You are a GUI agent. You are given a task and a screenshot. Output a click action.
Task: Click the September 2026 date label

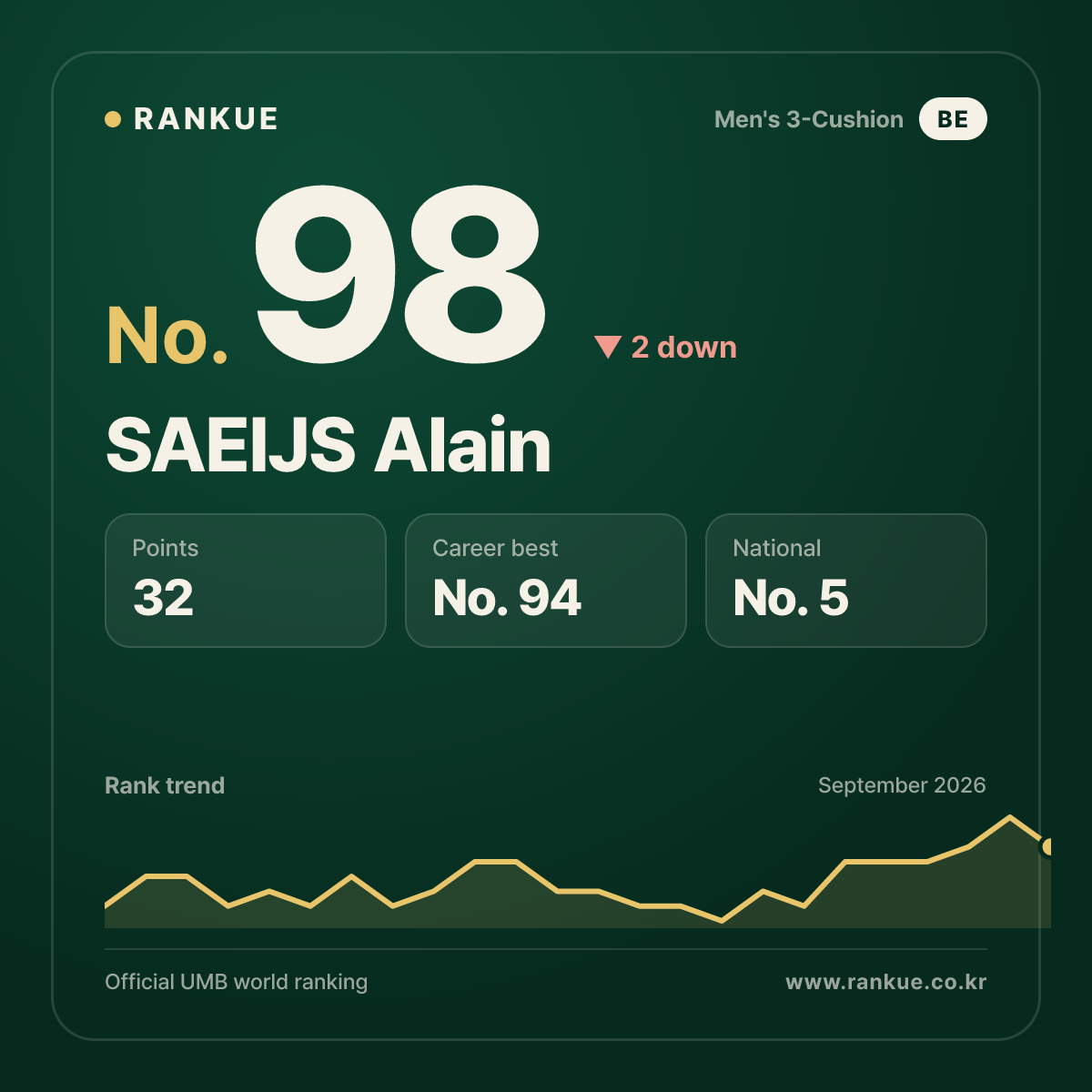pos(902,785)
